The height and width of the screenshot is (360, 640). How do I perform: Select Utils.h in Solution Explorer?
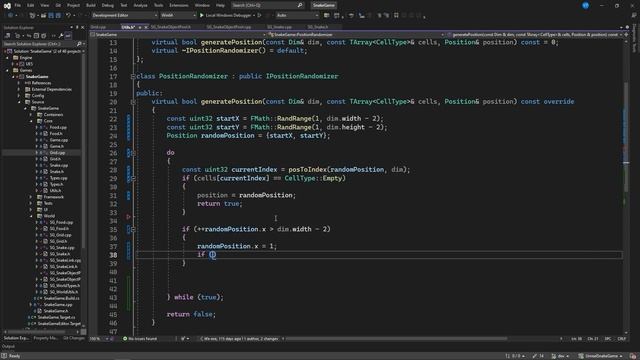[56, 191]
